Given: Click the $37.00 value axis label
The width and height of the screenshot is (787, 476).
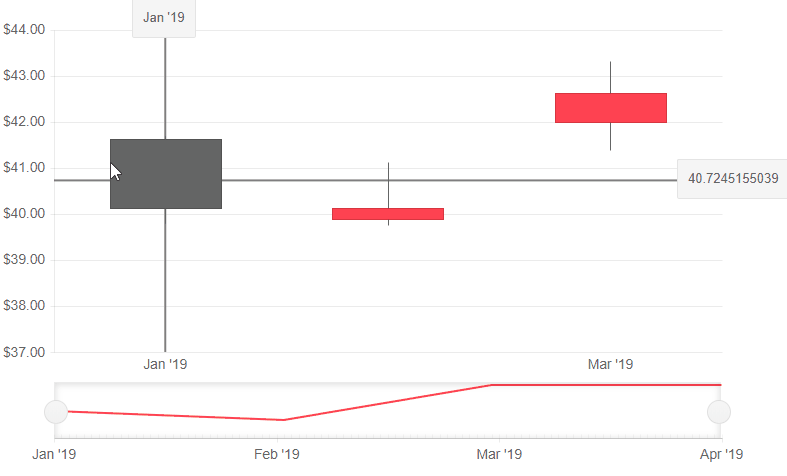Looking at the screenshot, I should pos(24,352).
